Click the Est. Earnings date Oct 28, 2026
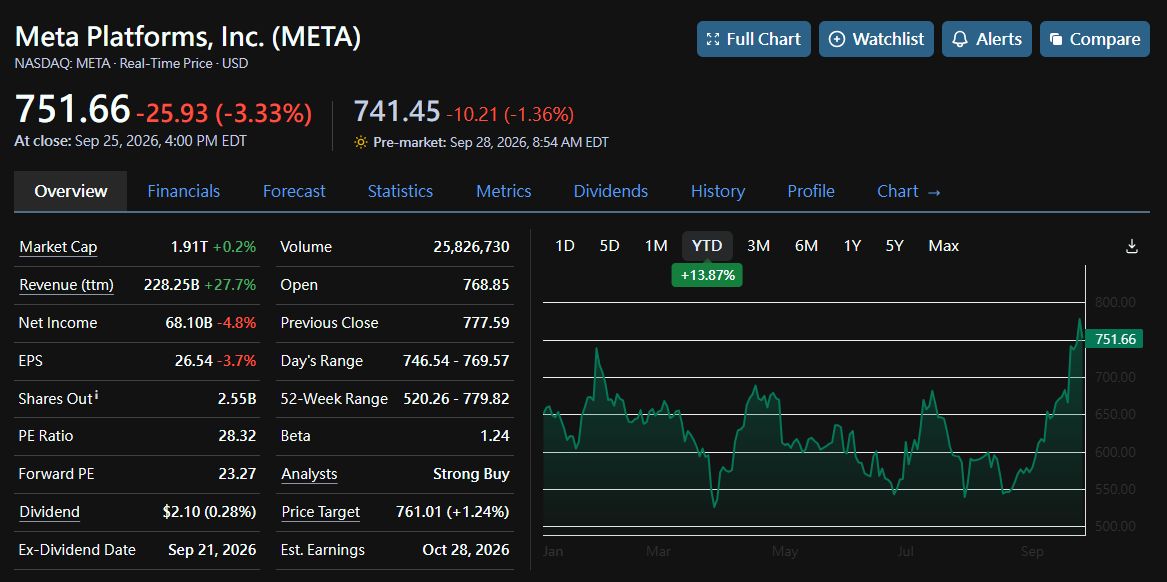The image size is (1167, 582). pos(466,550)
